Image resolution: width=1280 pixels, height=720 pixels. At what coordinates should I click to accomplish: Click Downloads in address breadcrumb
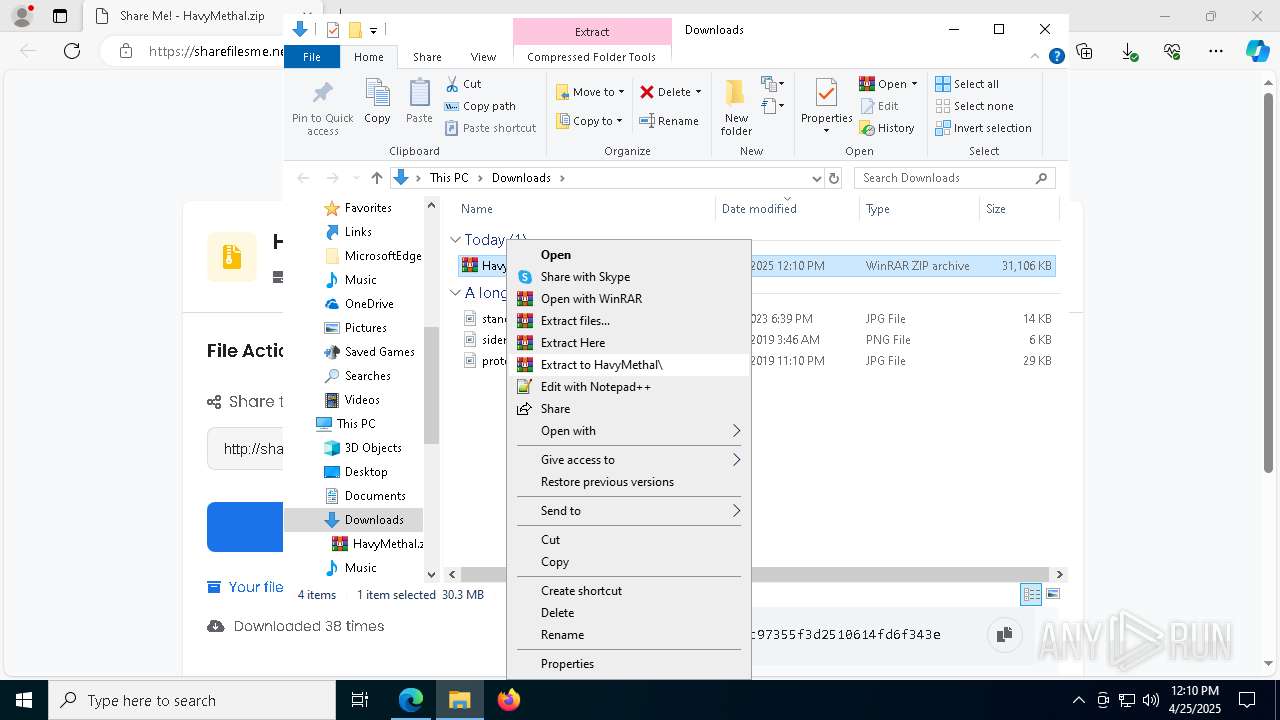521,178
